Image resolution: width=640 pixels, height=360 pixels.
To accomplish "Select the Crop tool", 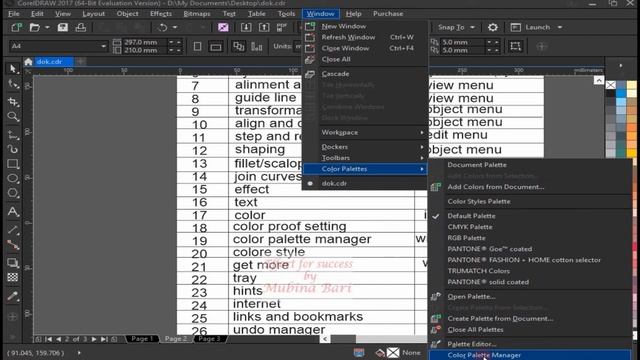I will click(13, 101).
